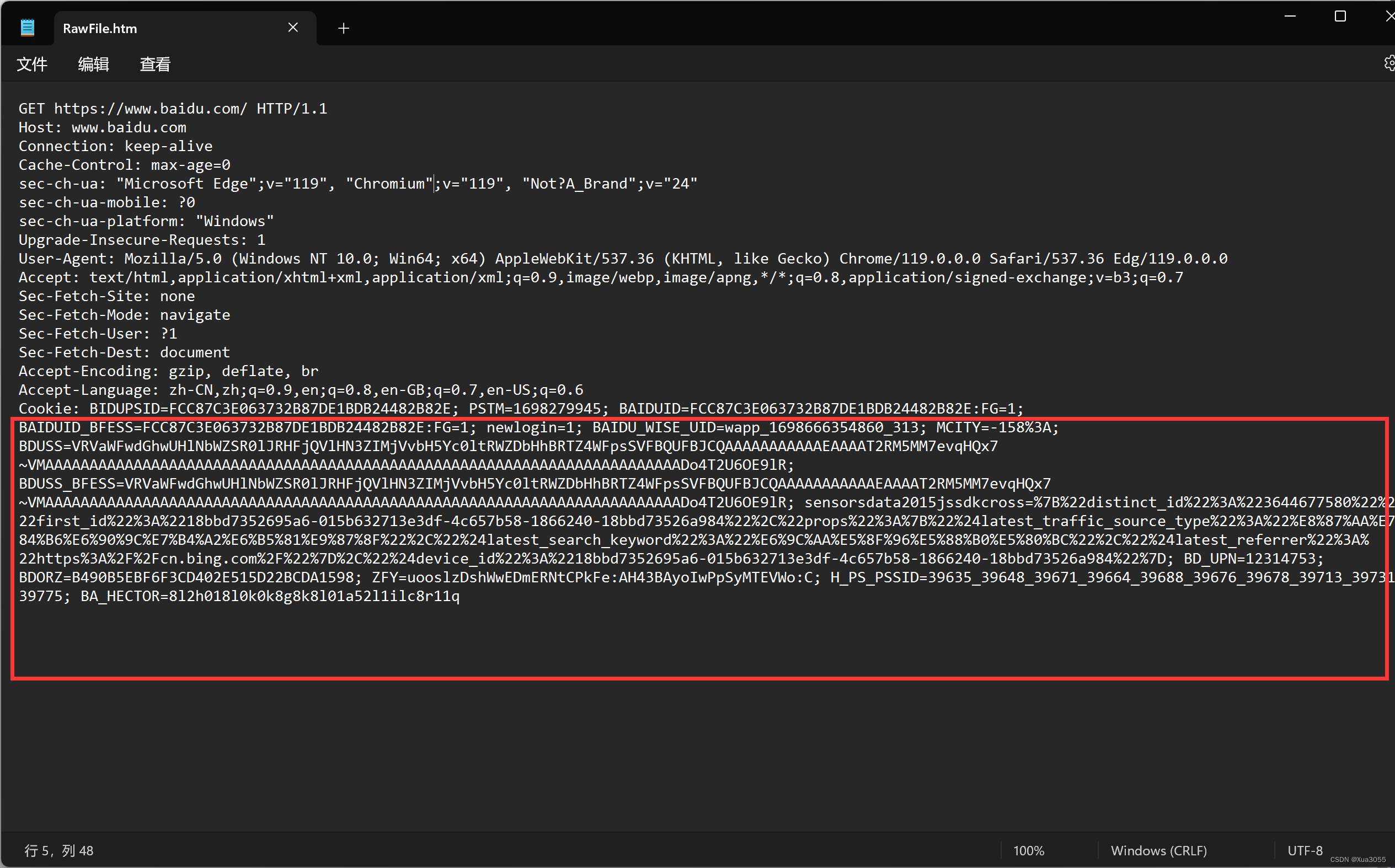
Task: Click the 100% zoom level in status bar
Action: (1028, 850)
